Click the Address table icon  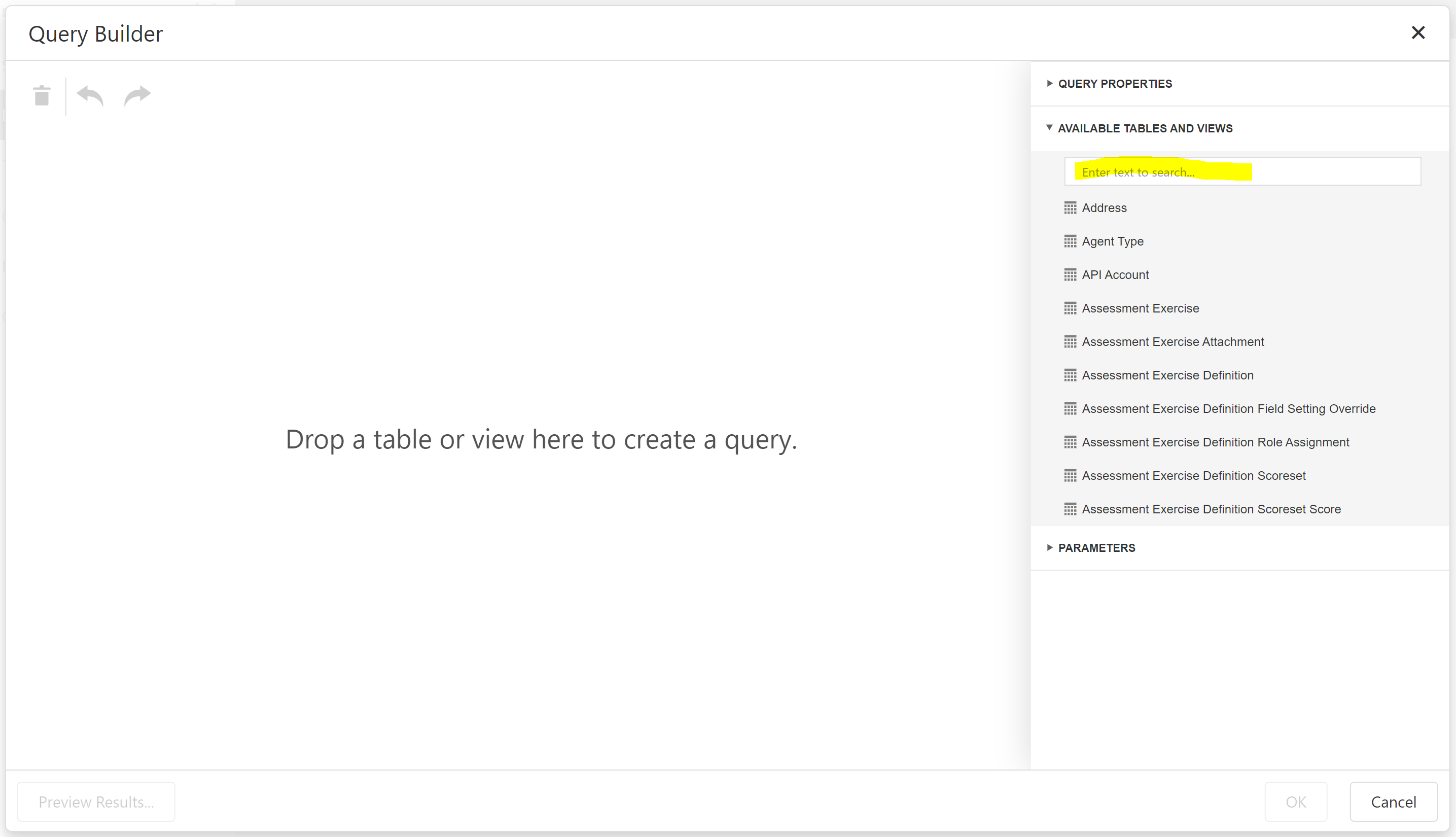click(1070, 207)
